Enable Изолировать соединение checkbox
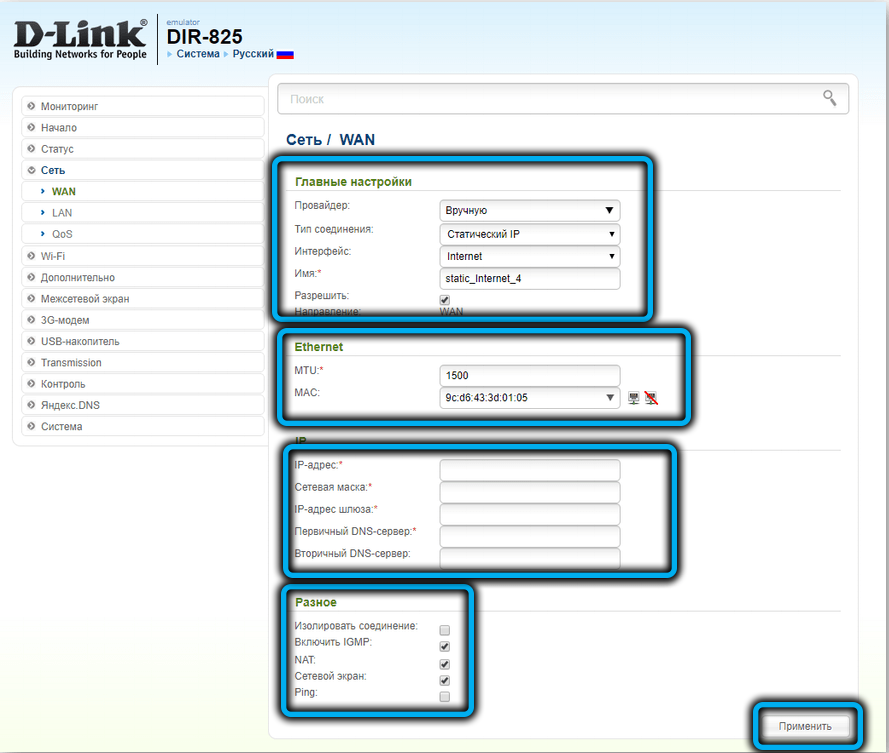Viewport: 889px width, 753px height. pos(445,630)
